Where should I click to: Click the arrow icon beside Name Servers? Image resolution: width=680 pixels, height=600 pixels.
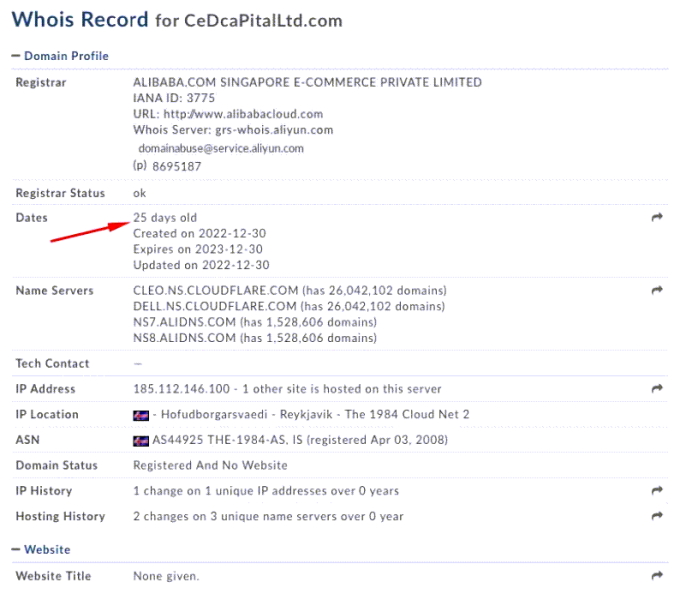pos(657,290)
